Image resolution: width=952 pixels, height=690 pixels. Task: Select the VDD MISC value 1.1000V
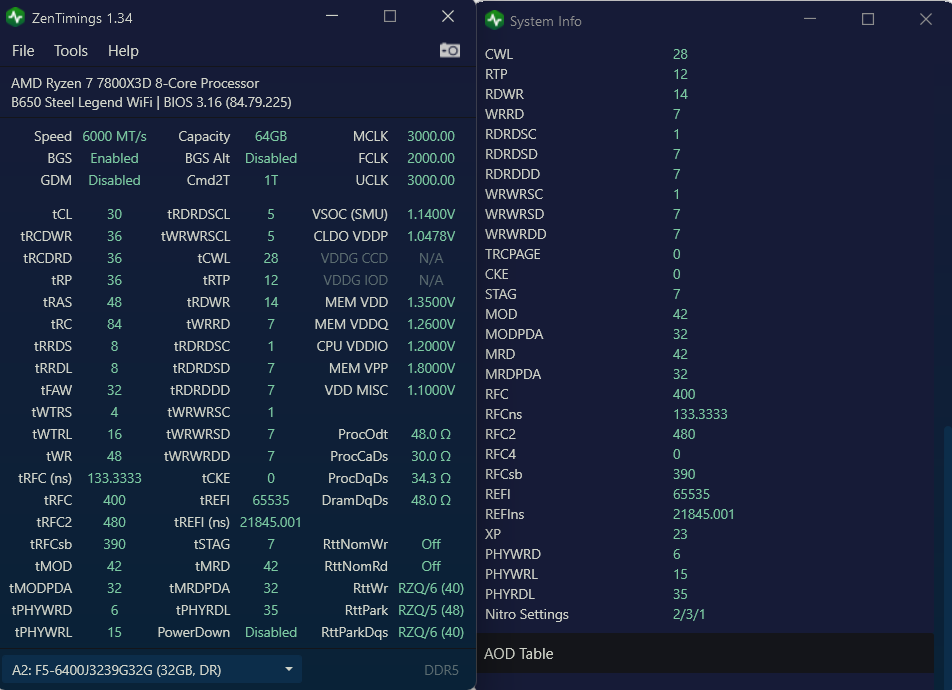click(430, 390)
